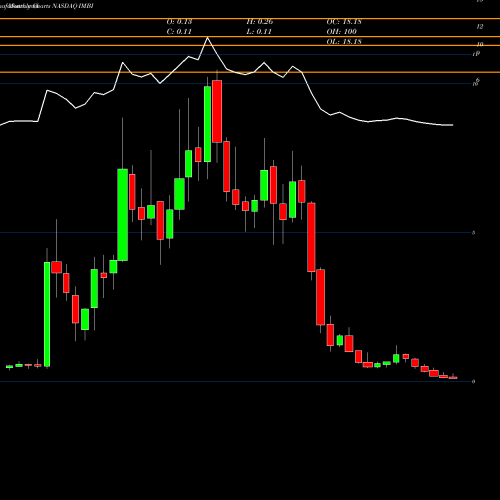Click the last red candlestick on the chart
Image resolution: width=500 pixels, height=500 pixels.
[453, 378]
